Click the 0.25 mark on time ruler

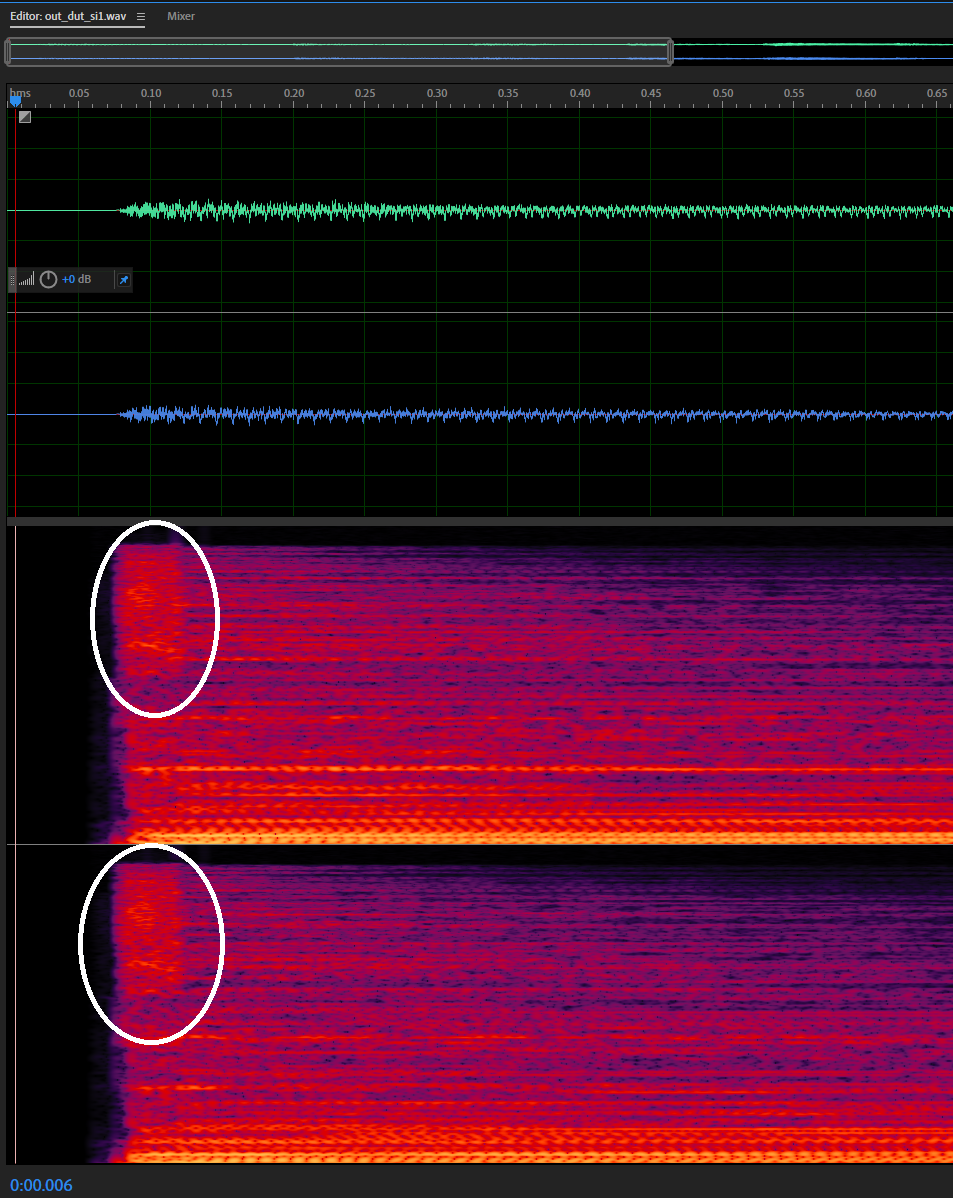coord(365,94)
